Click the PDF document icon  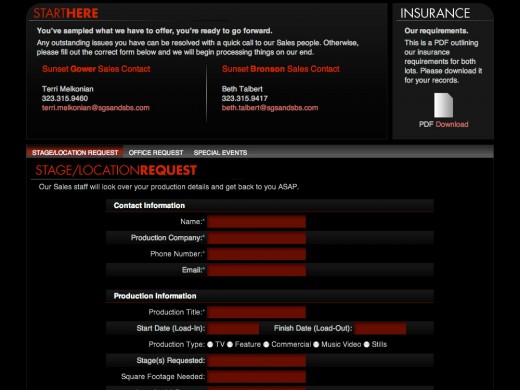(443, 105)
